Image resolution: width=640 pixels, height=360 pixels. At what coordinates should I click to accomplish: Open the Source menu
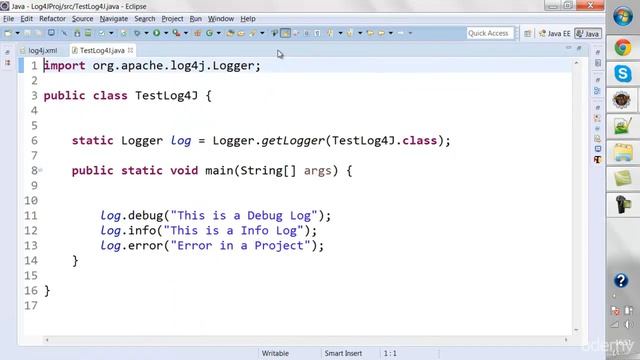tap(82, 19)
